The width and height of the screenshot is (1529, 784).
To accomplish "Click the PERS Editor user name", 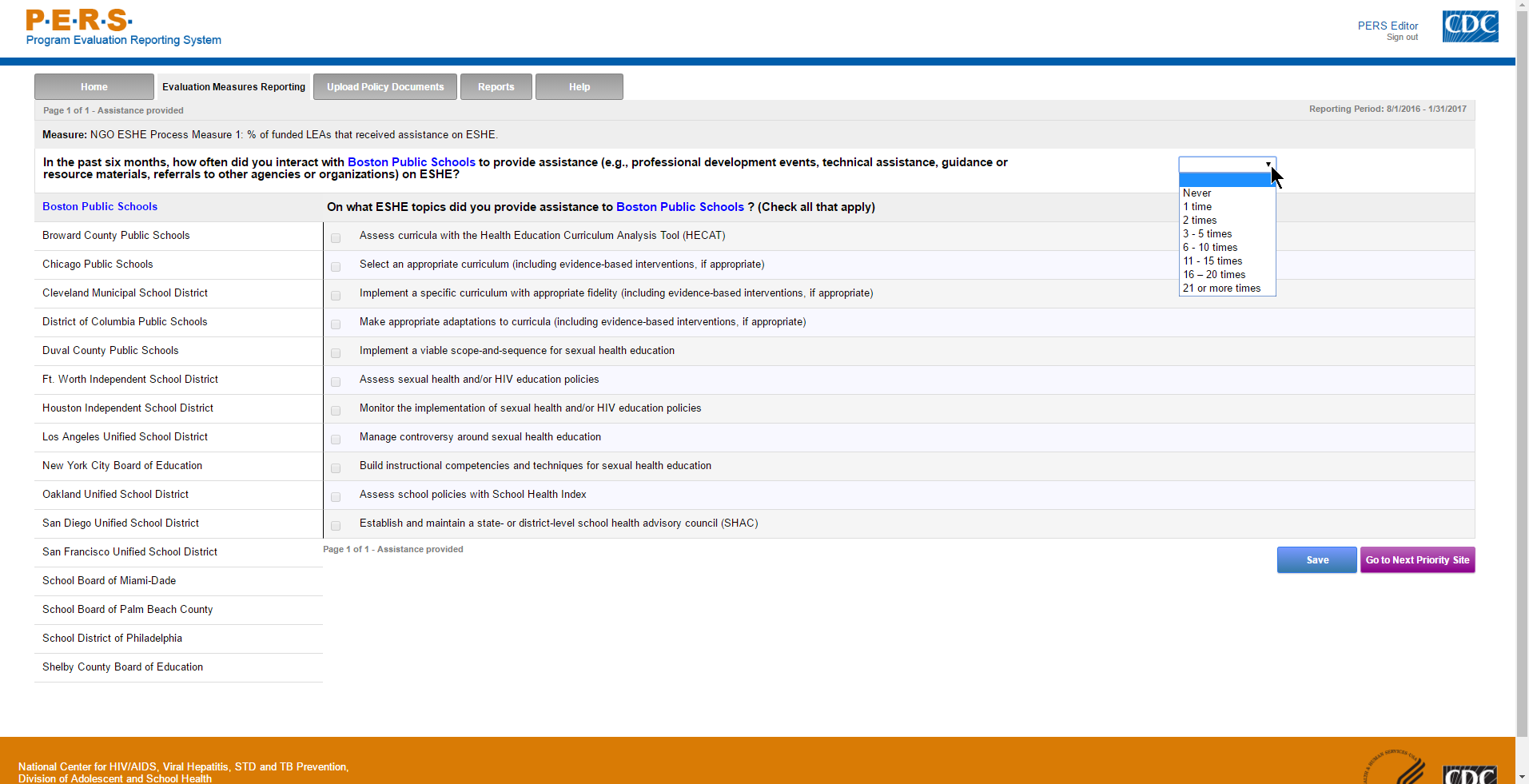I will point(1388,26).
